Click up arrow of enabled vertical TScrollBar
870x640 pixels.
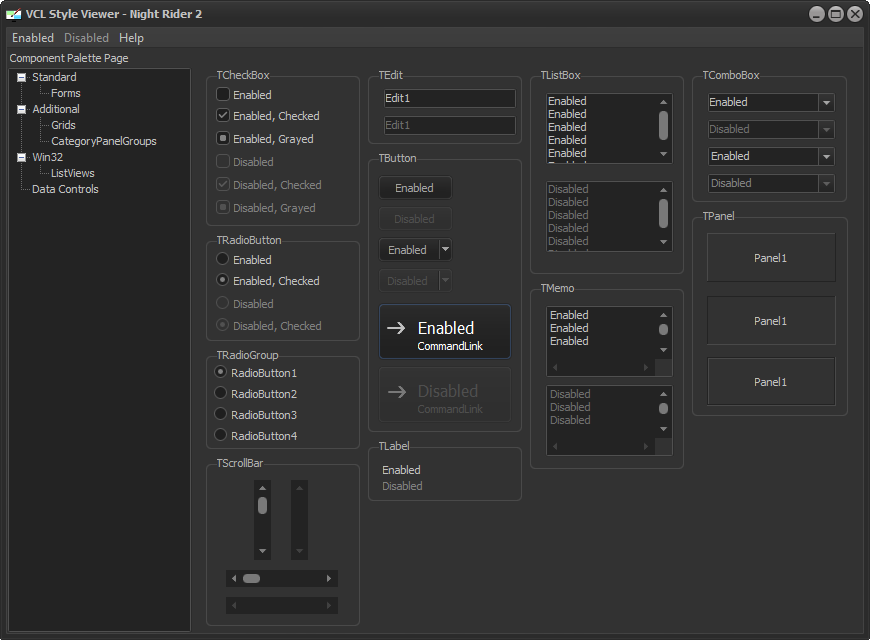[x=262, y=488]
